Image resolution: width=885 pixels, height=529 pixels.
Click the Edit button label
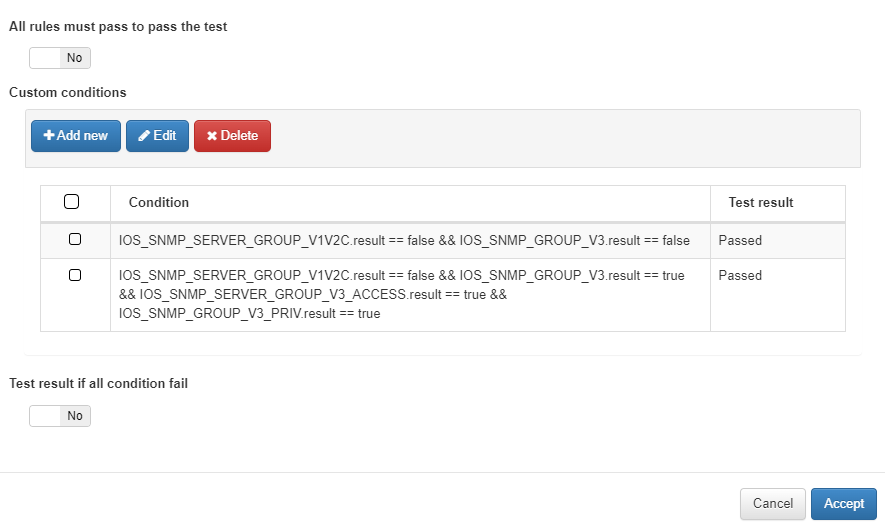pos(164,135)
